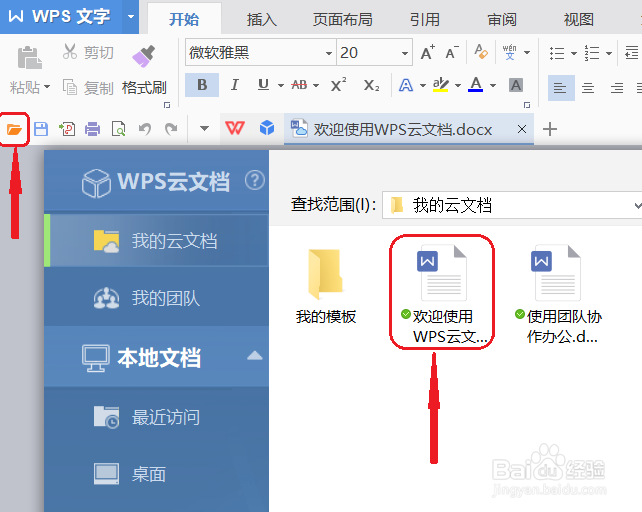
Task: Expand font color dropdown arrow
Action: (x=493, y=86)
